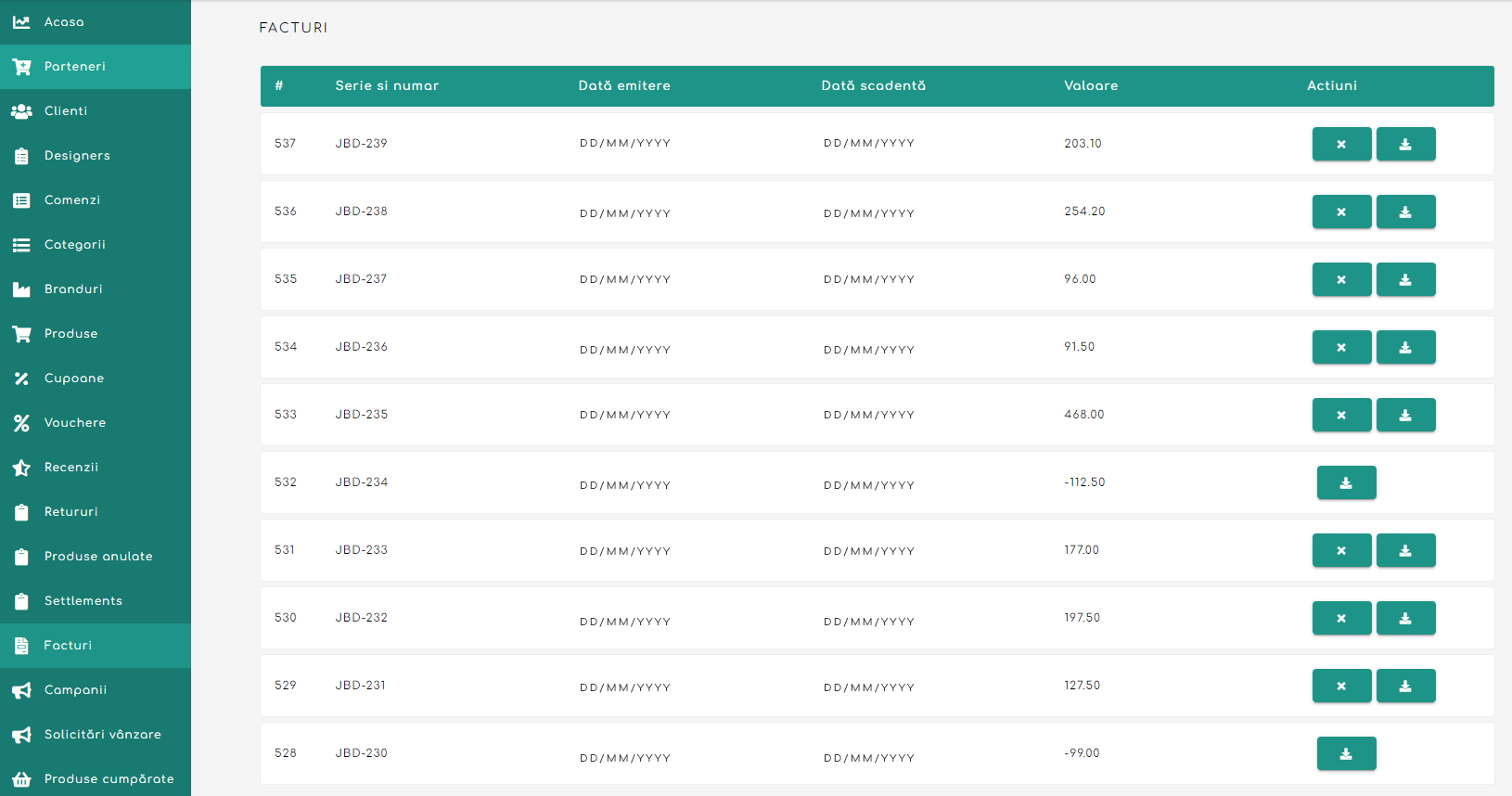The width and height of the screenshot is (1512, 796).
Task: Cancel invoice JBD-231 using the X icon
Action: click(x=1341, y=686)
